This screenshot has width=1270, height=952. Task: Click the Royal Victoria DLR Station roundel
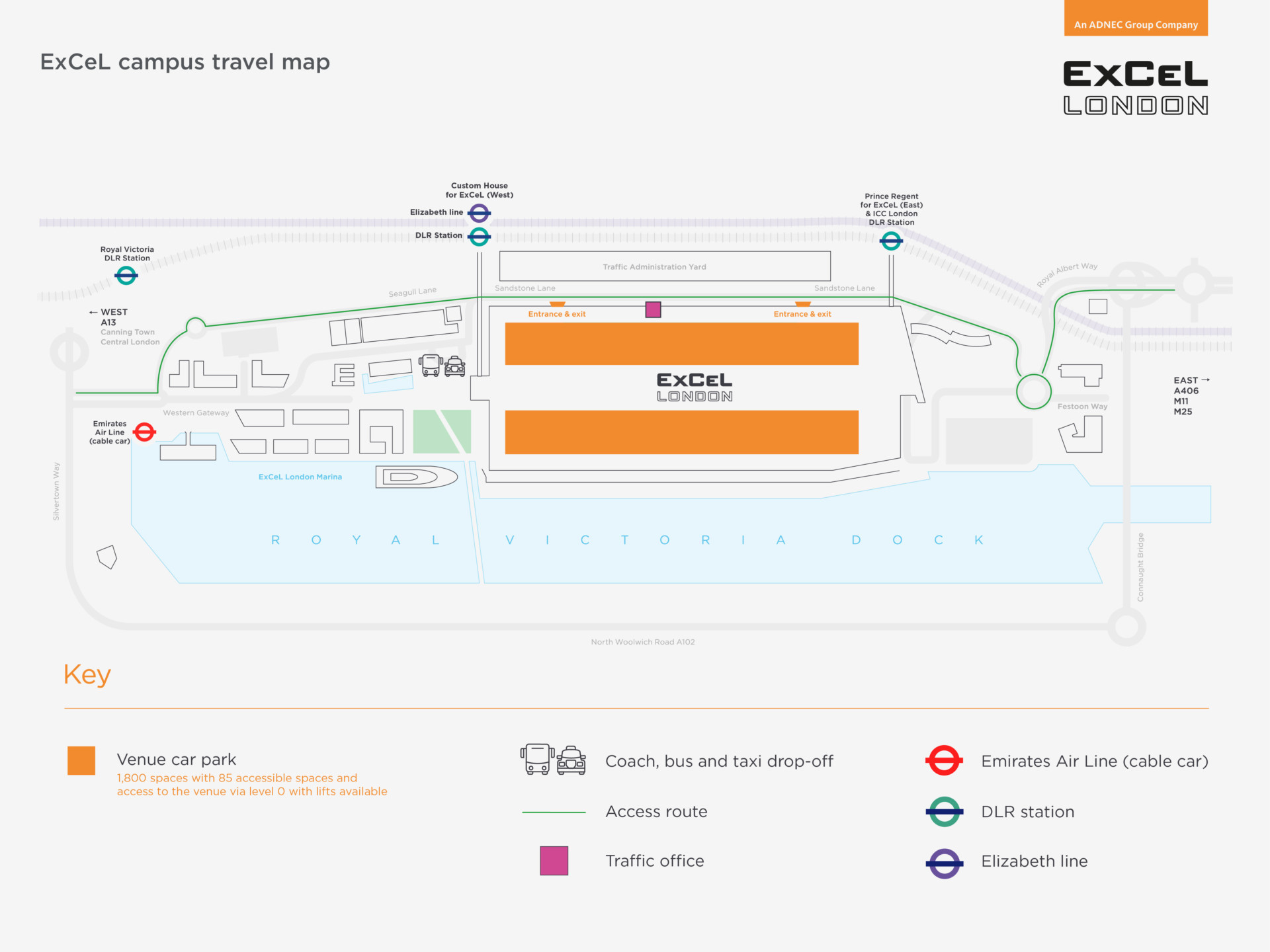point(126,275)
